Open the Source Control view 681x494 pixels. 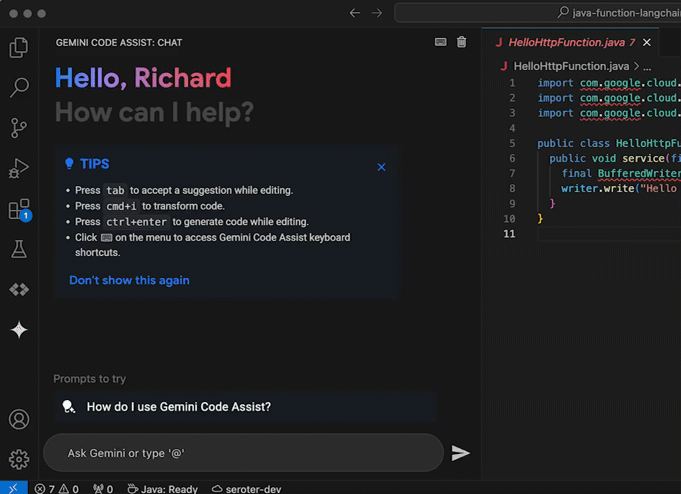(x=19, y=128)
